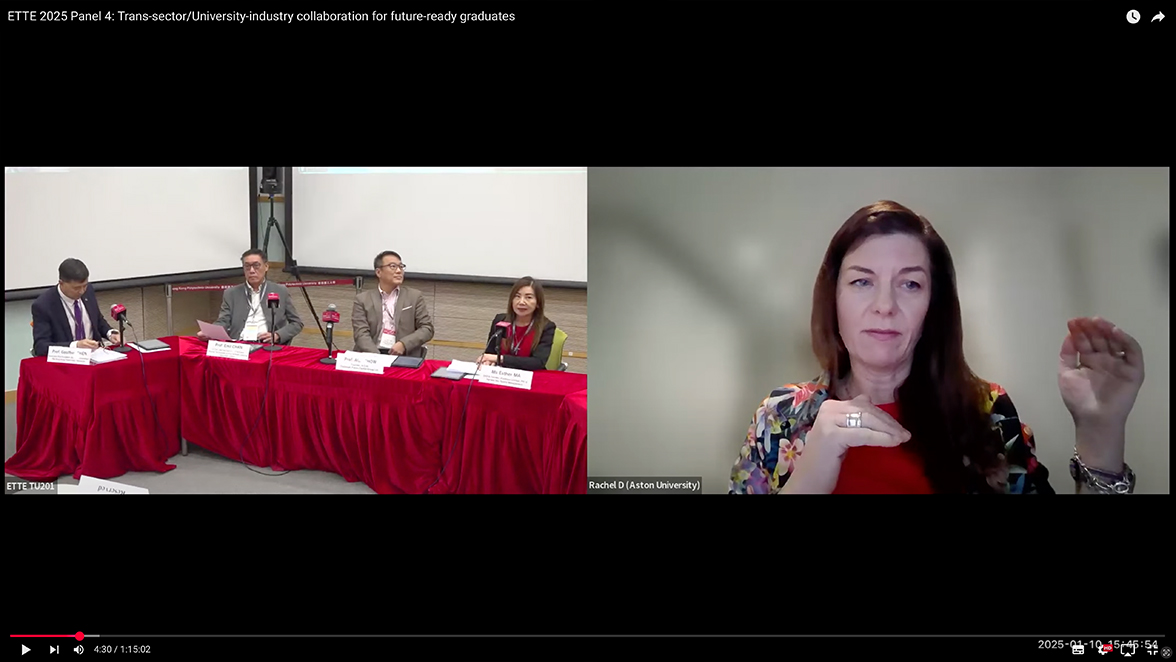Open the ETTE 2025 Panel 4 title link
The width and height of the screenshot is (1176, 662).
260,16
